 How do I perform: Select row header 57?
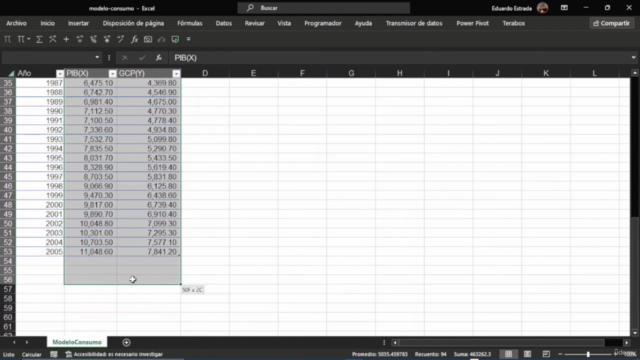click(8, 289)
